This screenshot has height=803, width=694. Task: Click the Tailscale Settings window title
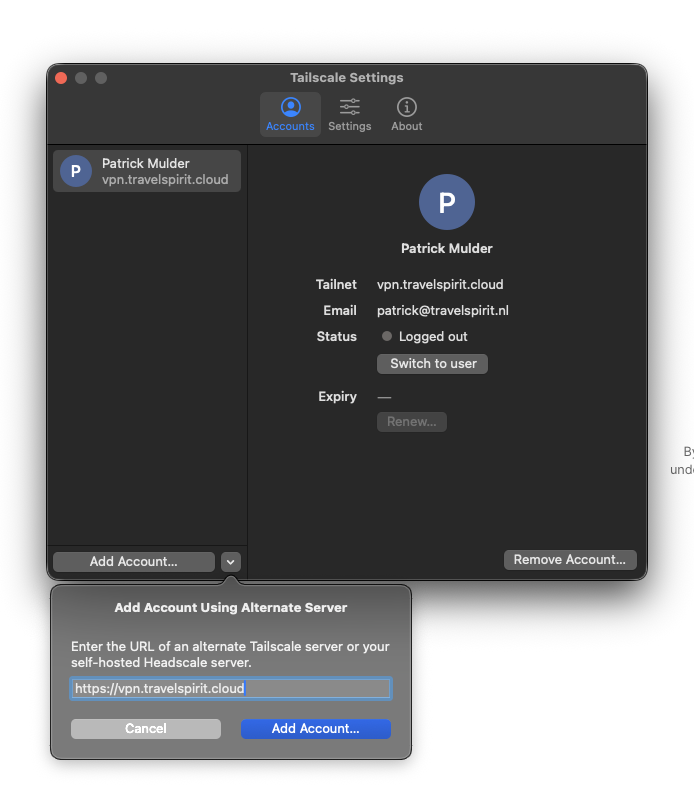click(x=347, y=78)
